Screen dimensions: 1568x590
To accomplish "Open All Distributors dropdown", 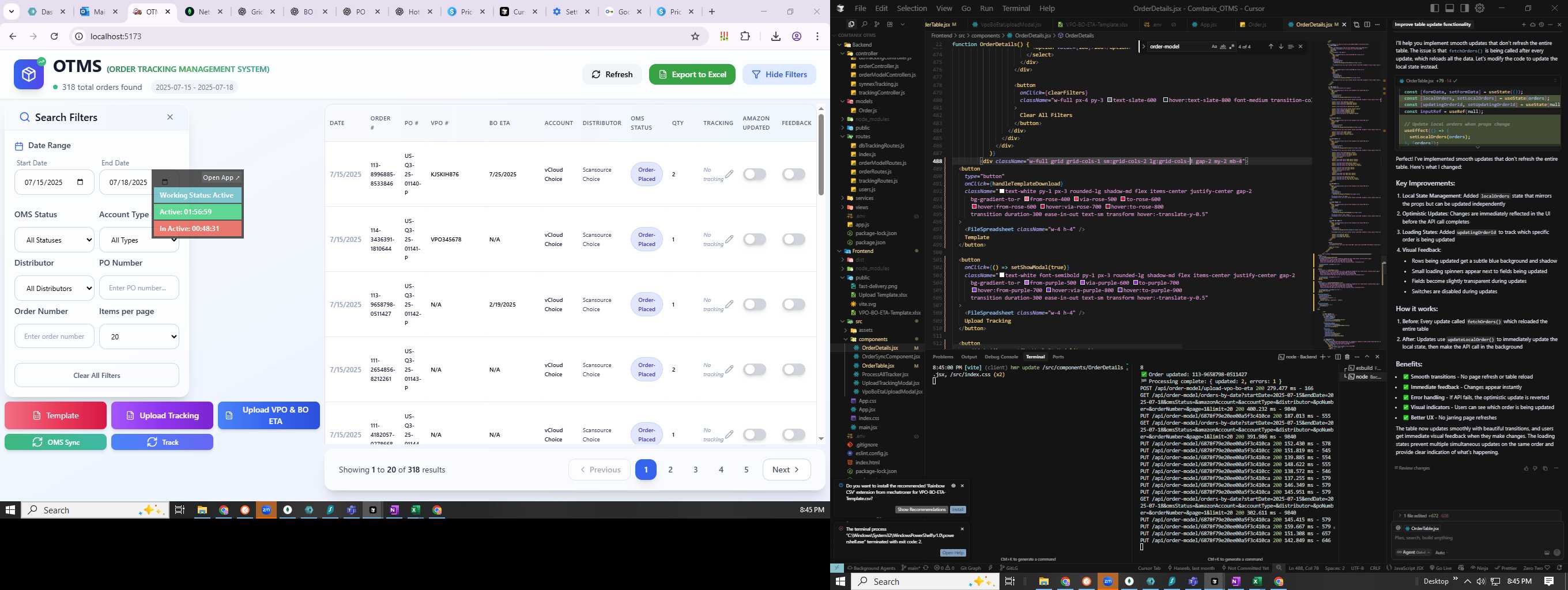I will (54, 288).
